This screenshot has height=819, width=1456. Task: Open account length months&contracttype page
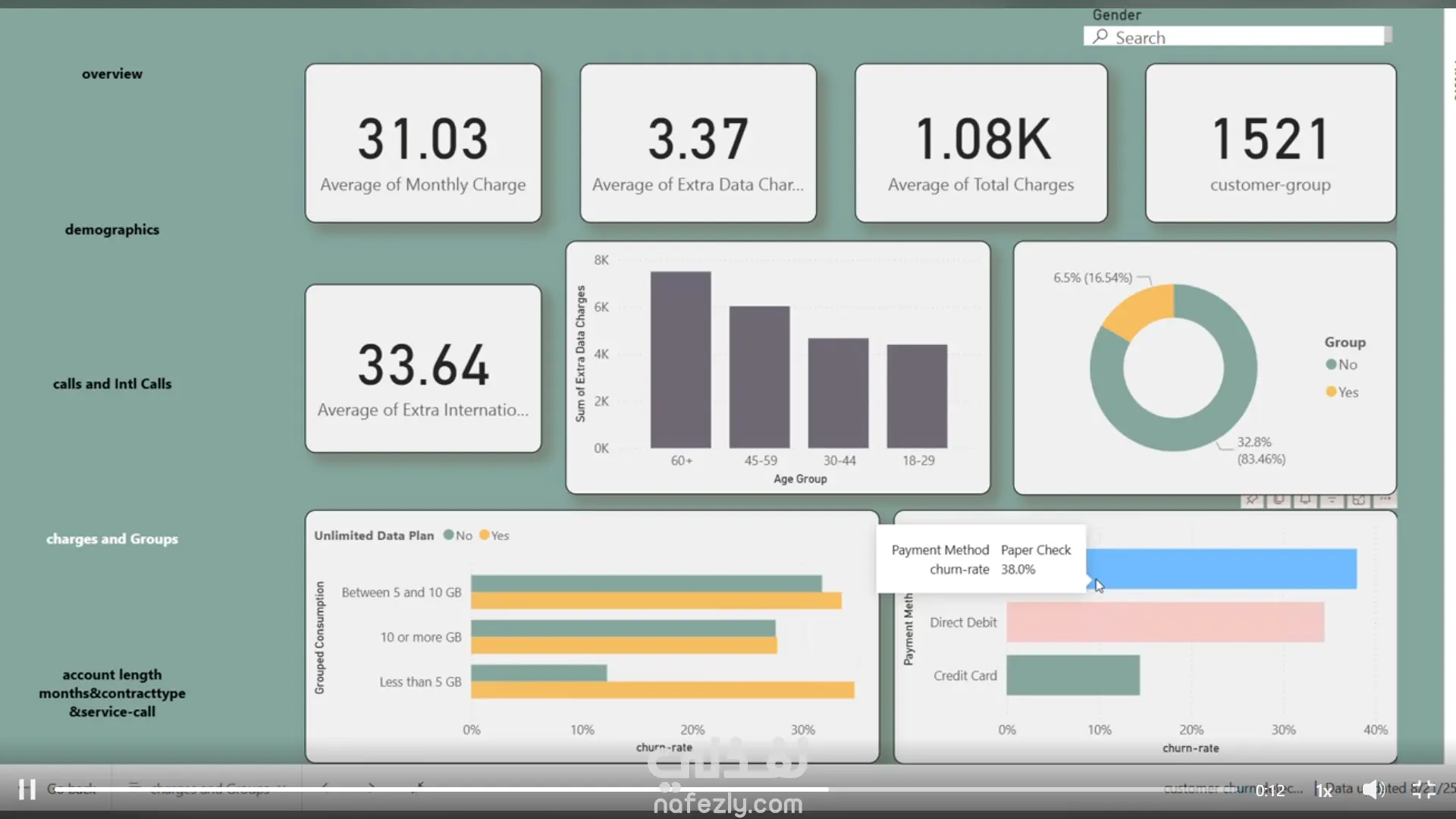coord(112,693)
